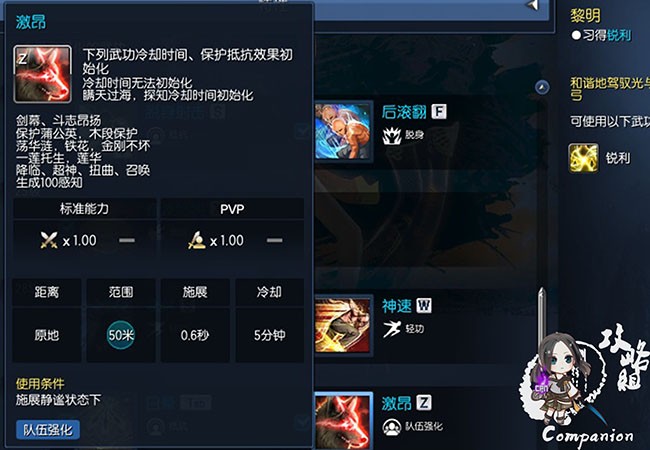This screenshot has width=650, height=450.
Task: Click the 脱身 escape type icon
Action: pos(392,135)
